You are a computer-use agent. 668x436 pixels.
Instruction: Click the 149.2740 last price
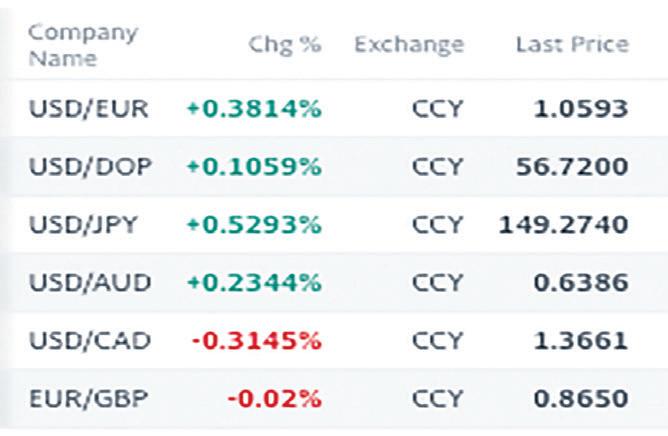[x=564, y=224]
